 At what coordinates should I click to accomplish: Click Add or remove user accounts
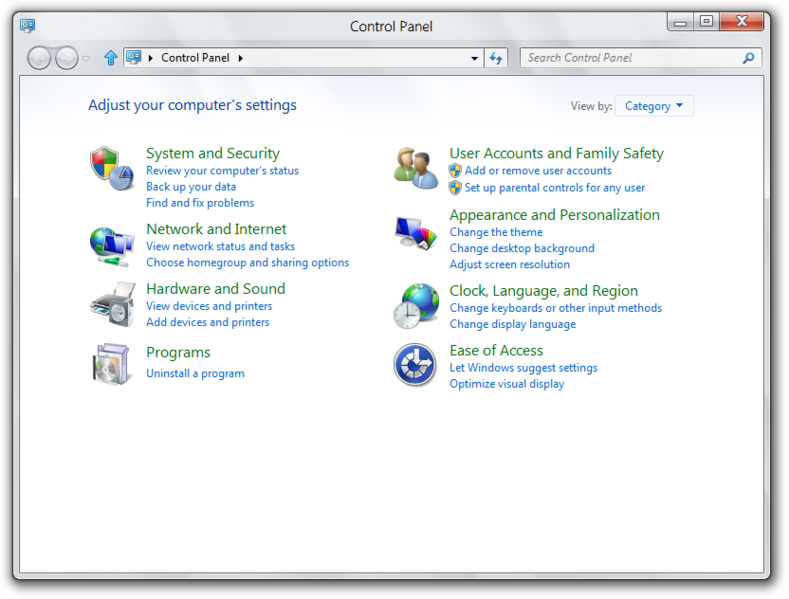point(538,171)
